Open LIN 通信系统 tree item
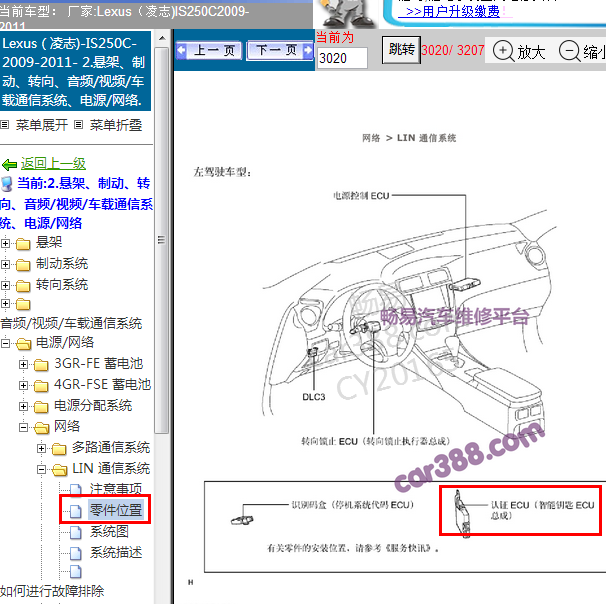Screen dimensions: 606x604 [x=111, y=468]
